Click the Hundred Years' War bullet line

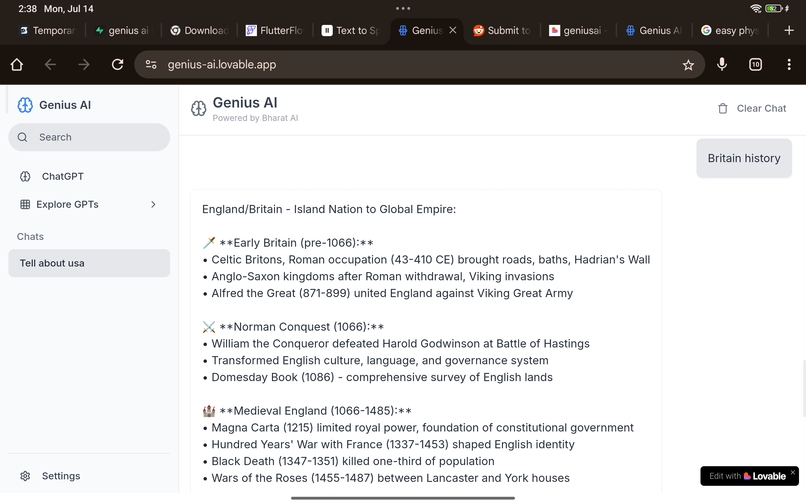[389, 444]
